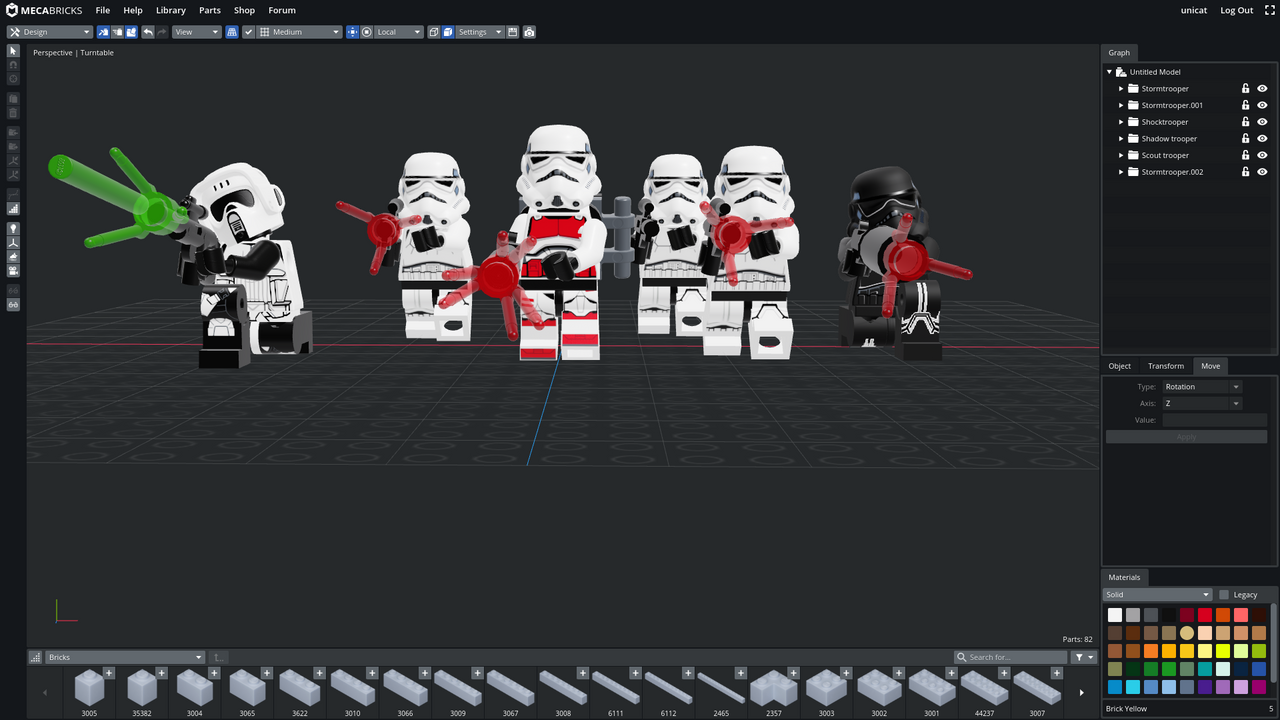The image size is (1280, 720).
Task: Add brick 3001 with its plus icon
Action: (950, 673)
